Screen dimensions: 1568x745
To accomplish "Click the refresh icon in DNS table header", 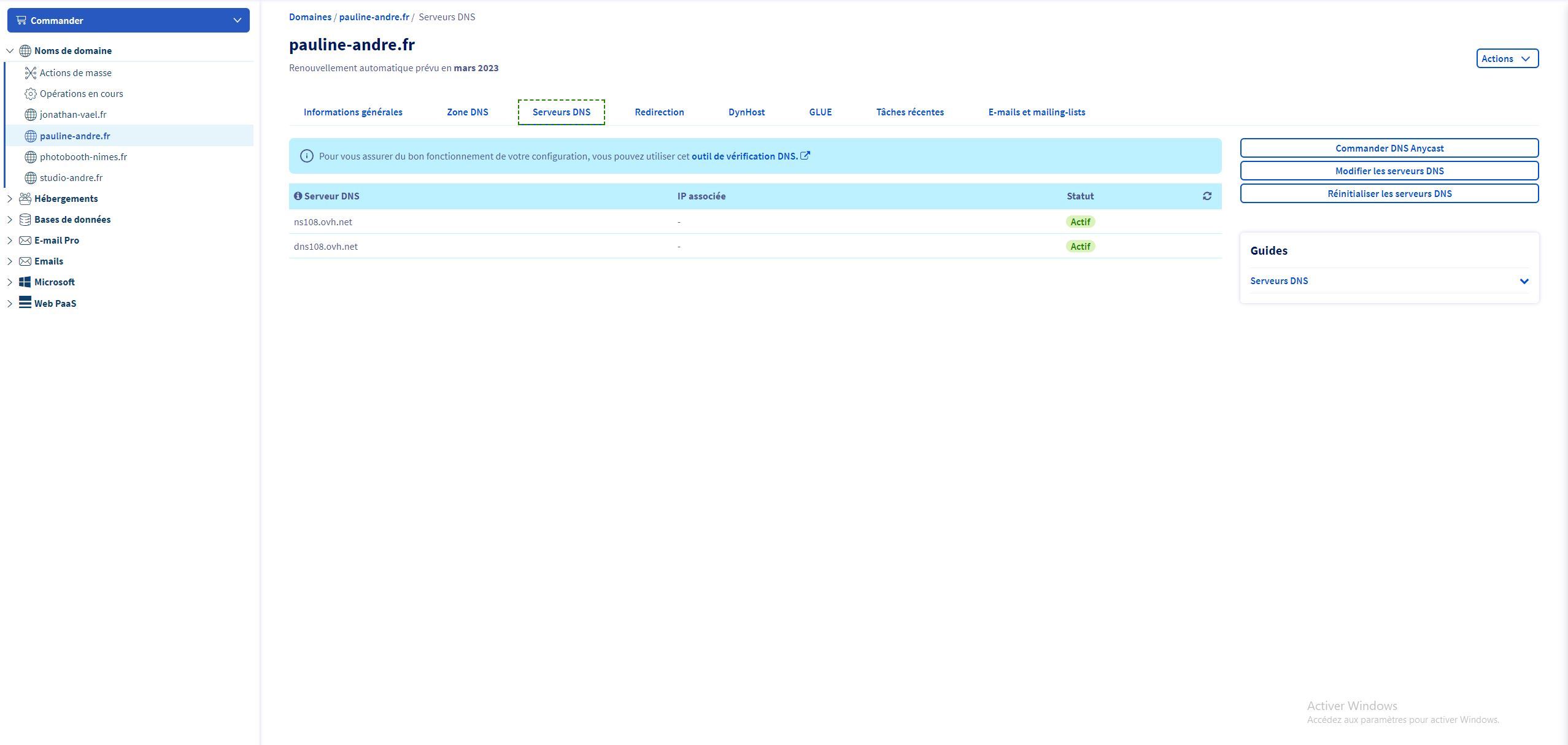I will click(x=1207, y=196).
